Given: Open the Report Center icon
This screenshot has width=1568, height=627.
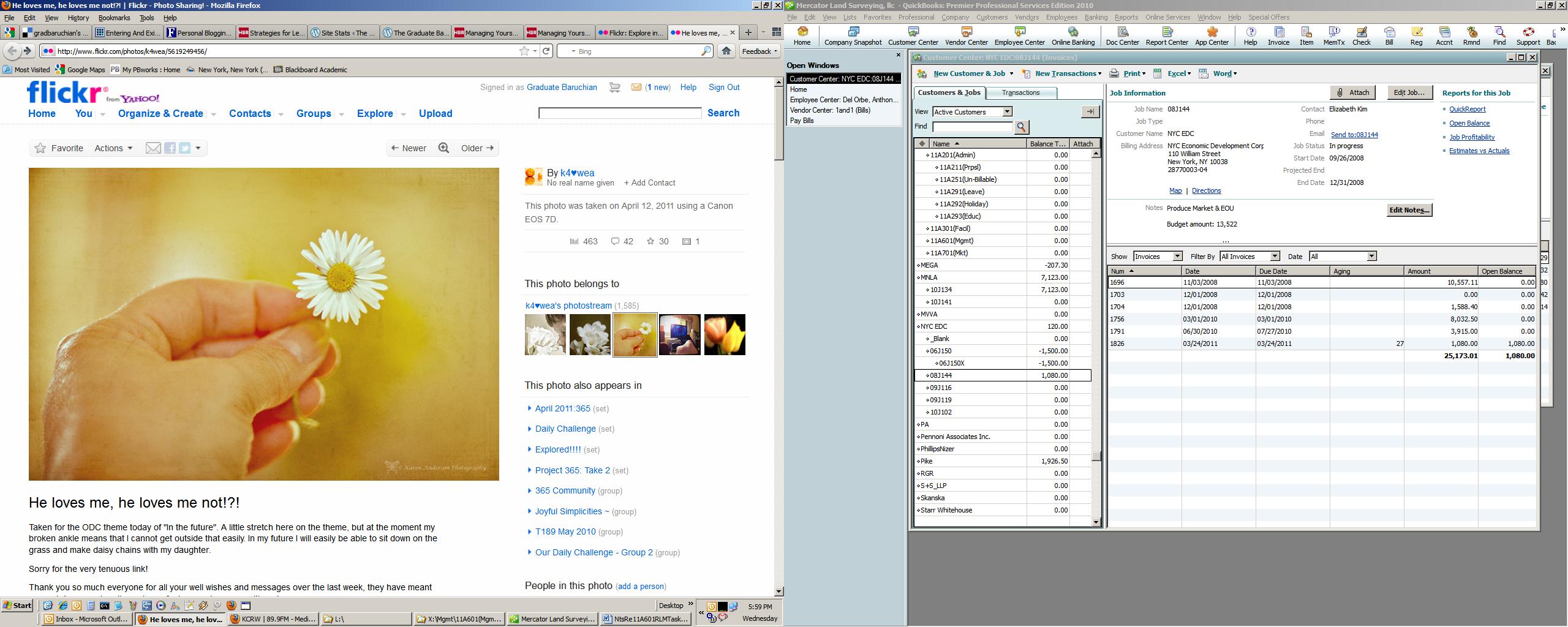Looking at the screenshot, I should coord(1166,36).
